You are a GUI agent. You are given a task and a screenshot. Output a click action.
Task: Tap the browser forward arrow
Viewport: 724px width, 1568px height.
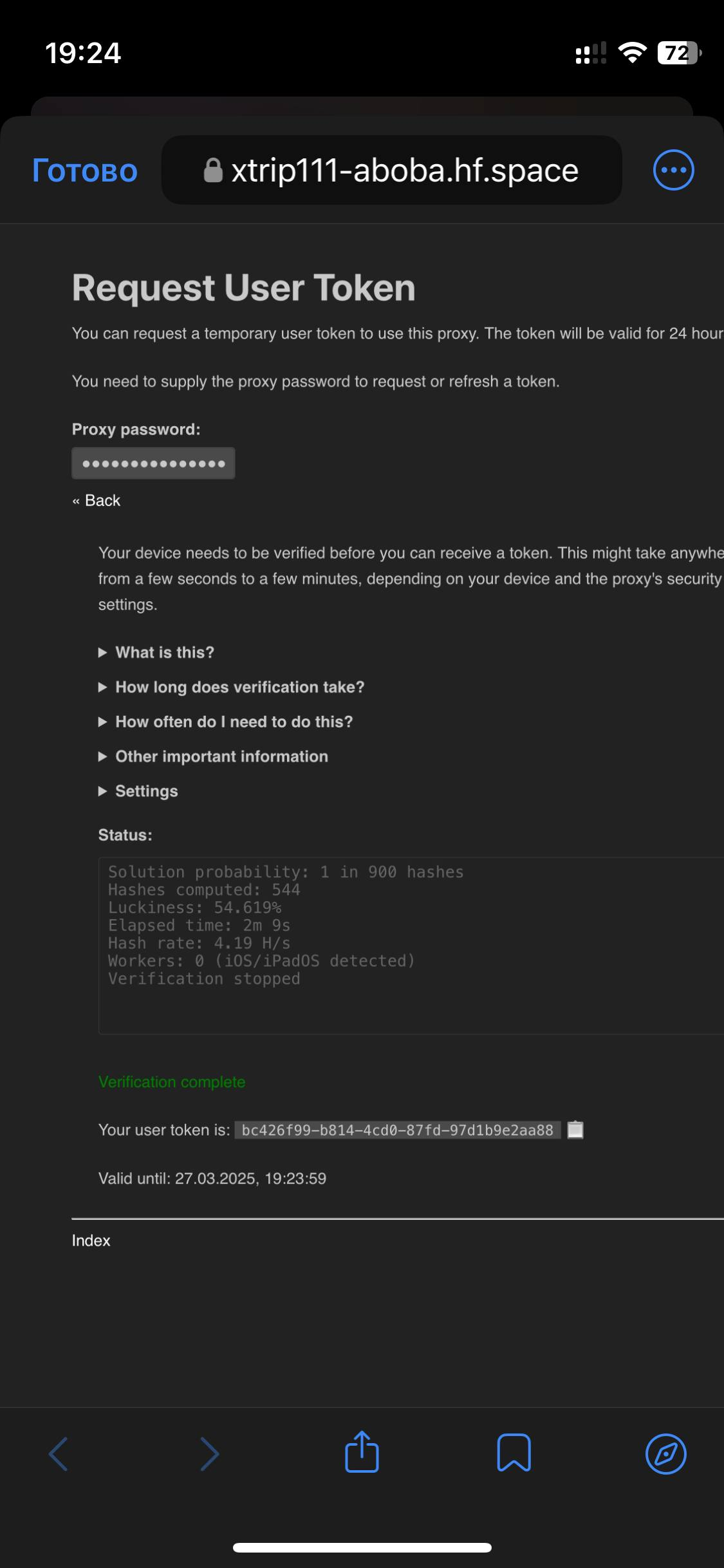click(210, 1454)
